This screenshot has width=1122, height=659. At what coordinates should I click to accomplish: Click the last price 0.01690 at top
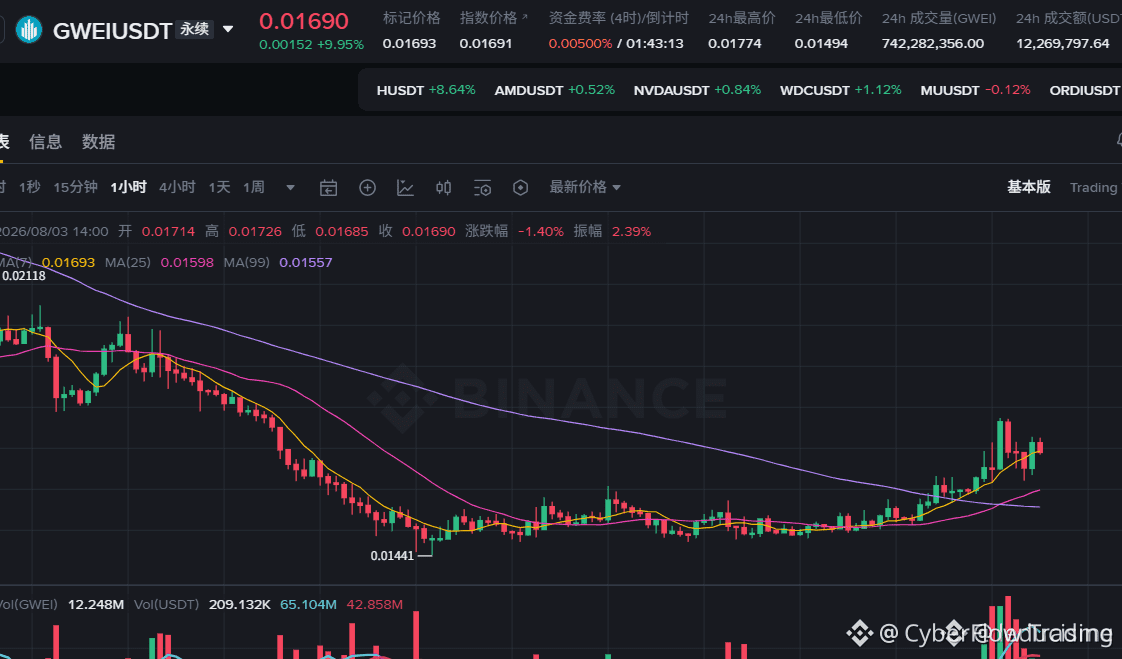coord(303,21)
